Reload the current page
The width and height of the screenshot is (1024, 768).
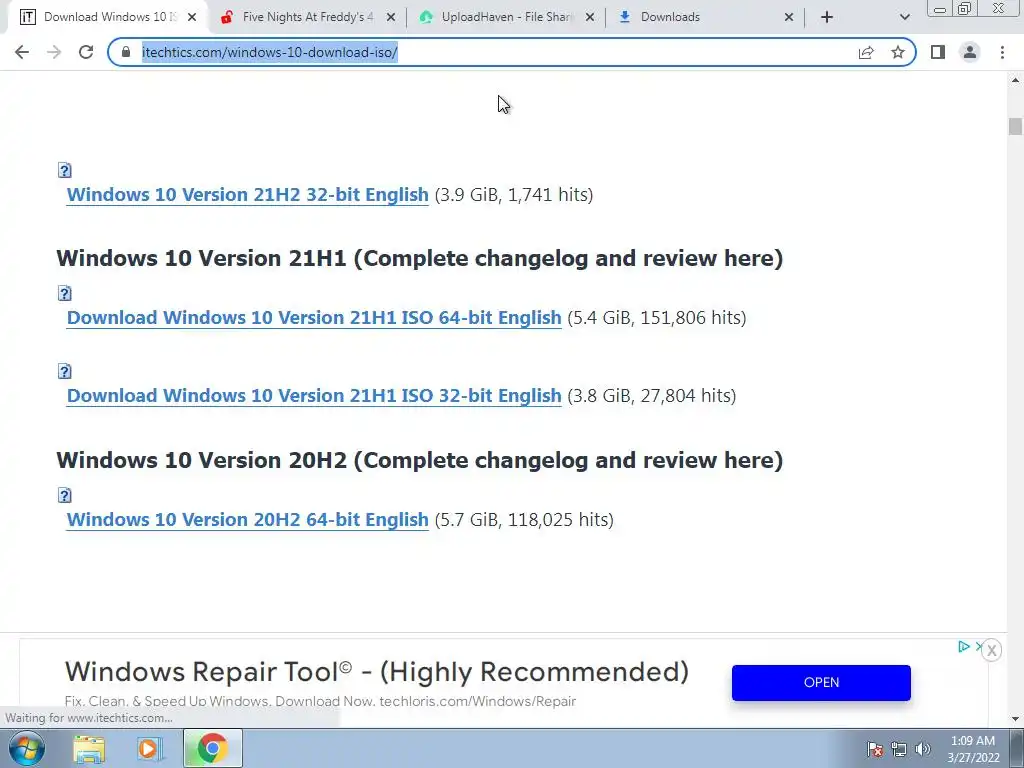click(86, 52)
